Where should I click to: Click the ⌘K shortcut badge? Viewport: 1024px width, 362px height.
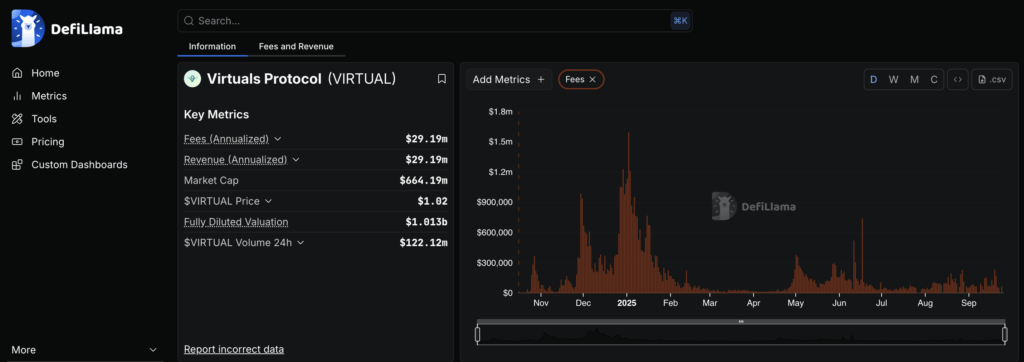tap(680, 21)
